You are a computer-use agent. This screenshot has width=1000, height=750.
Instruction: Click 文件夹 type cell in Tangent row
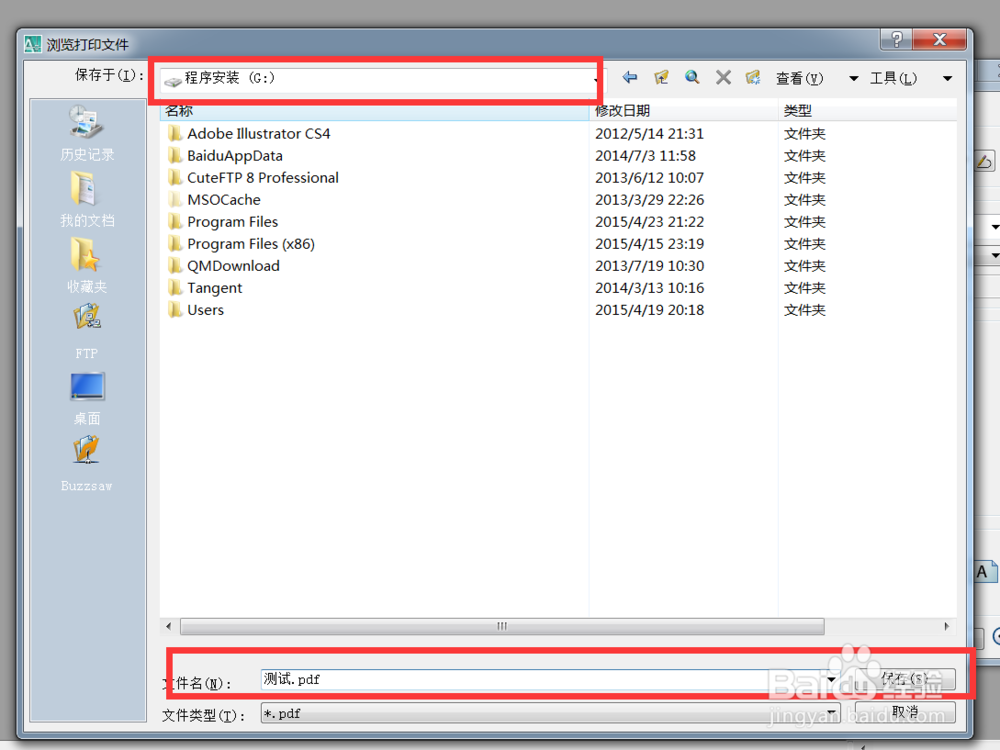pos(805,288)
